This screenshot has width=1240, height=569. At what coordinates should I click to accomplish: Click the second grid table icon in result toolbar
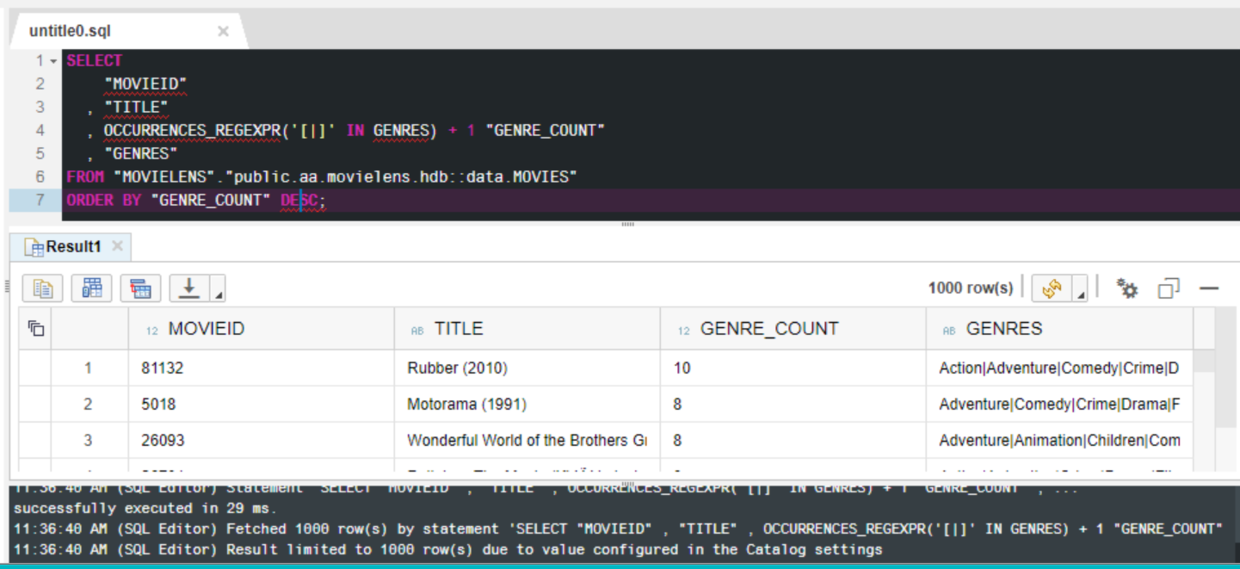pos(92,289)
